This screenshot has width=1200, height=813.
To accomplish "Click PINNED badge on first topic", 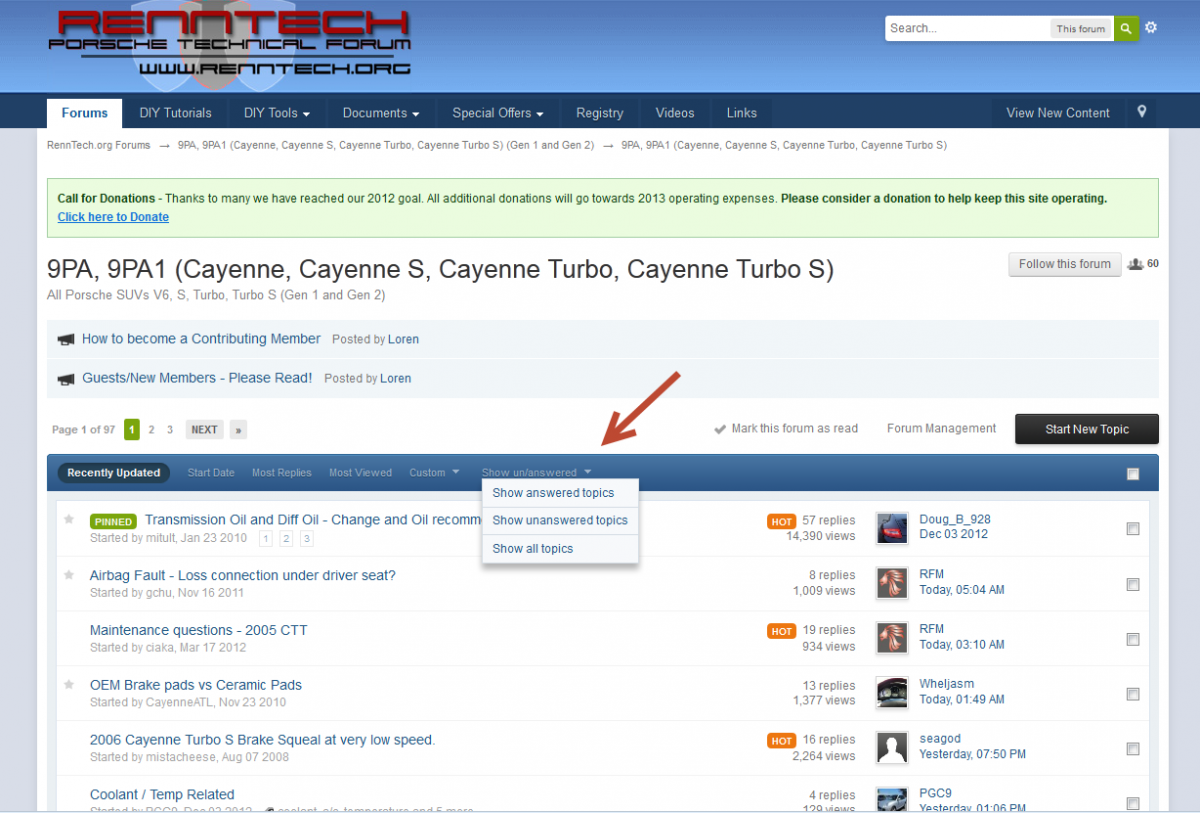I will [x=114, y=521].
